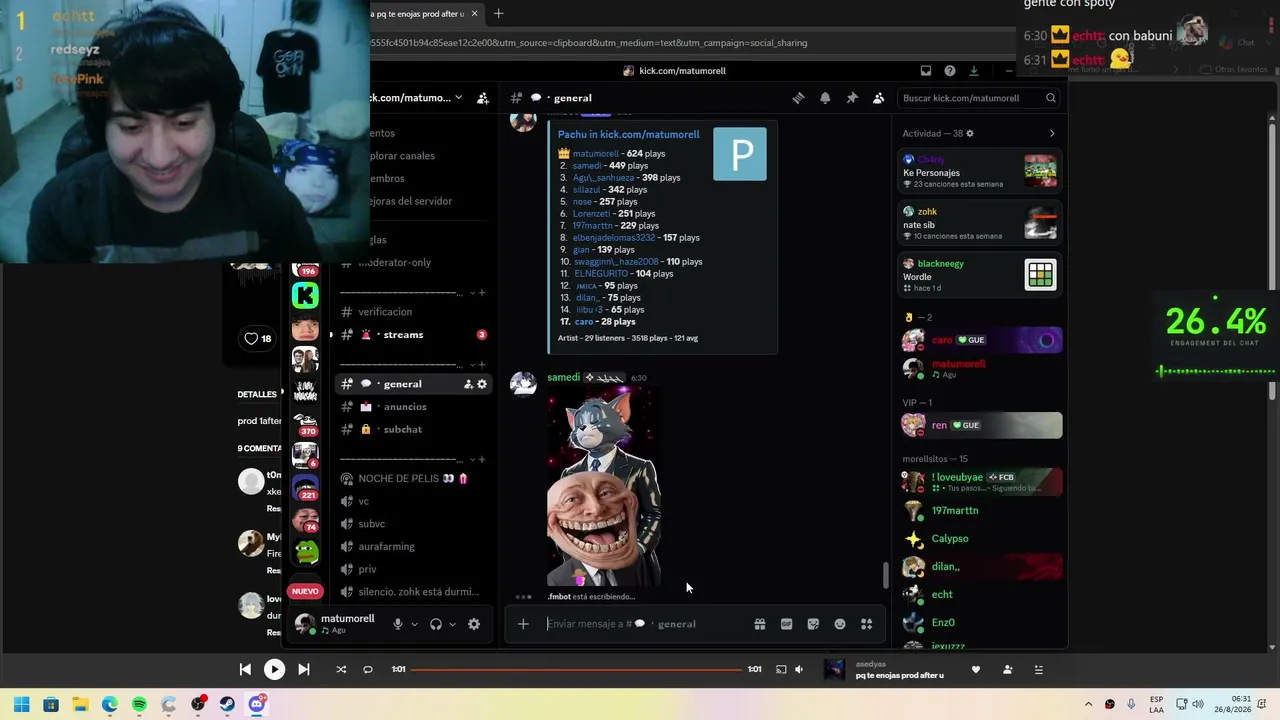Open settings gear for general channel
This screenshot has width=1280, height=720.
point(482,384)
